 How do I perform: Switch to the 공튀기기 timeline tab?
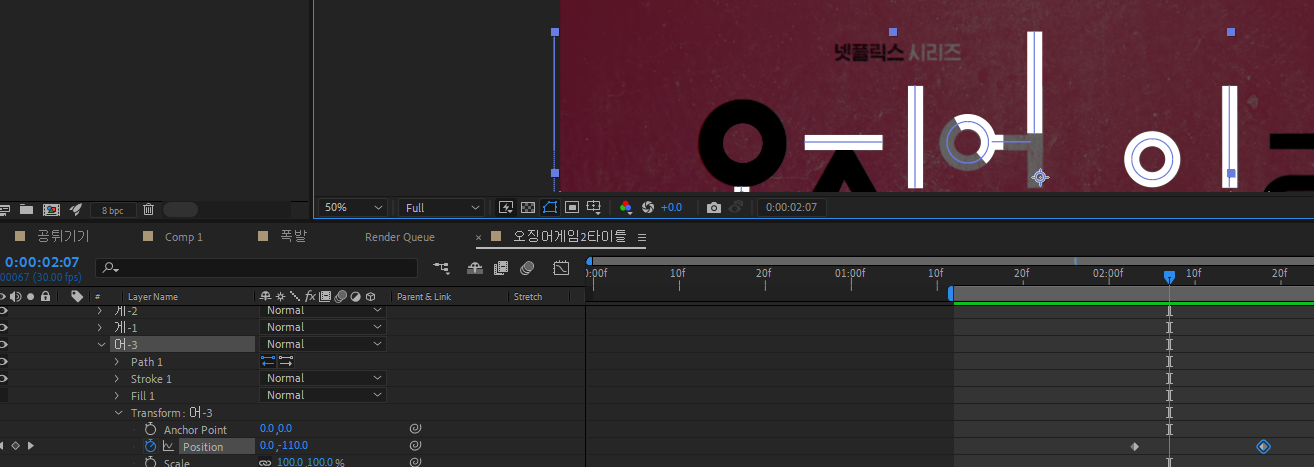pos(63,237)
